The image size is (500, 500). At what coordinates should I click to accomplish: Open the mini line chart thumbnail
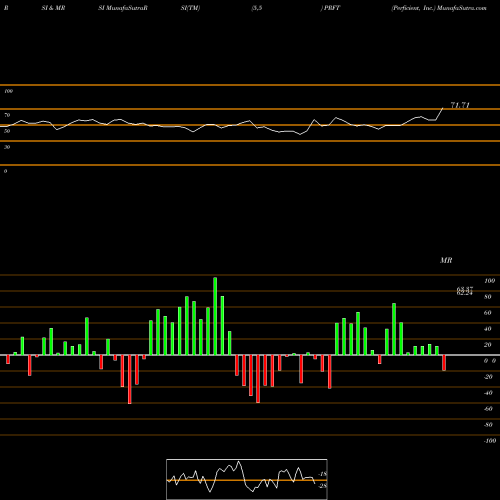tap(247, 479)
